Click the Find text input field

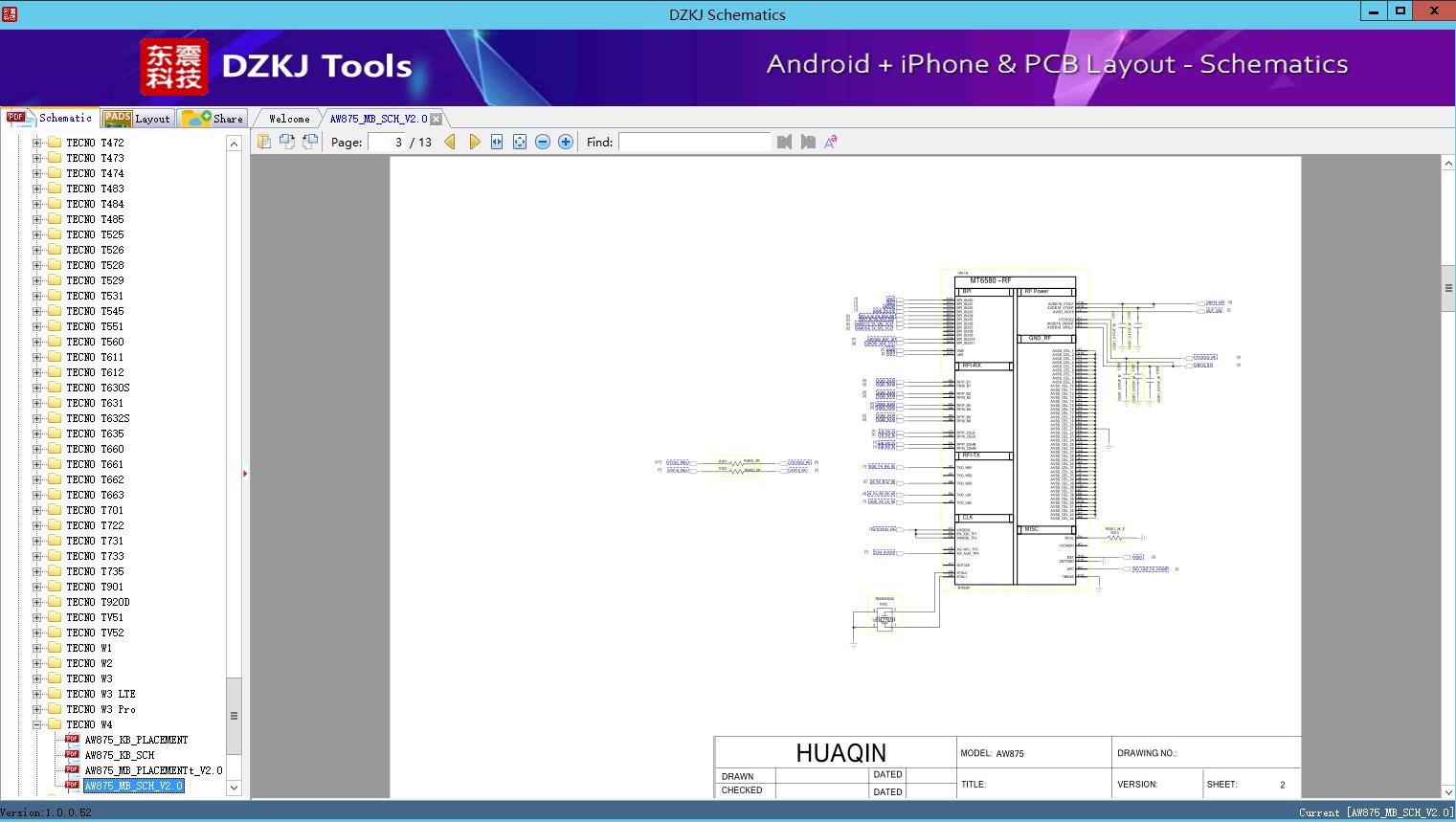(x=694, y=142)
